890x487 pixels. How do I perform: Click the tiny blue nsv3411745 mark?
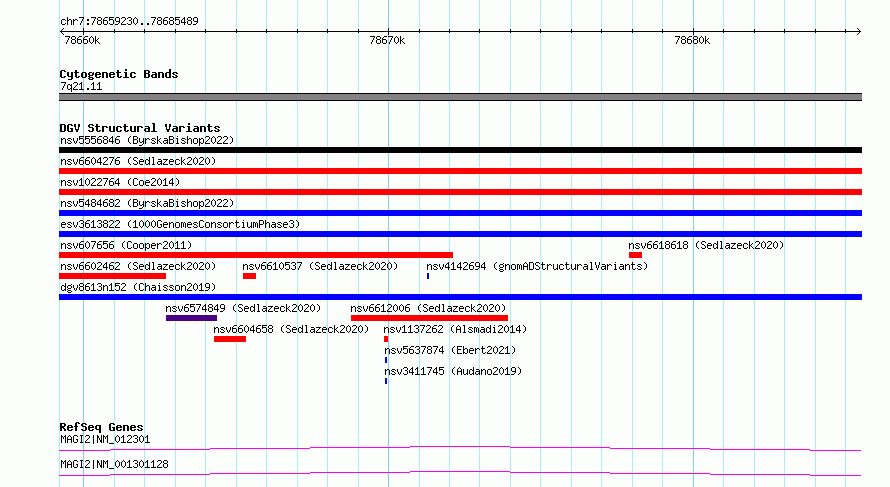[386, 381]
